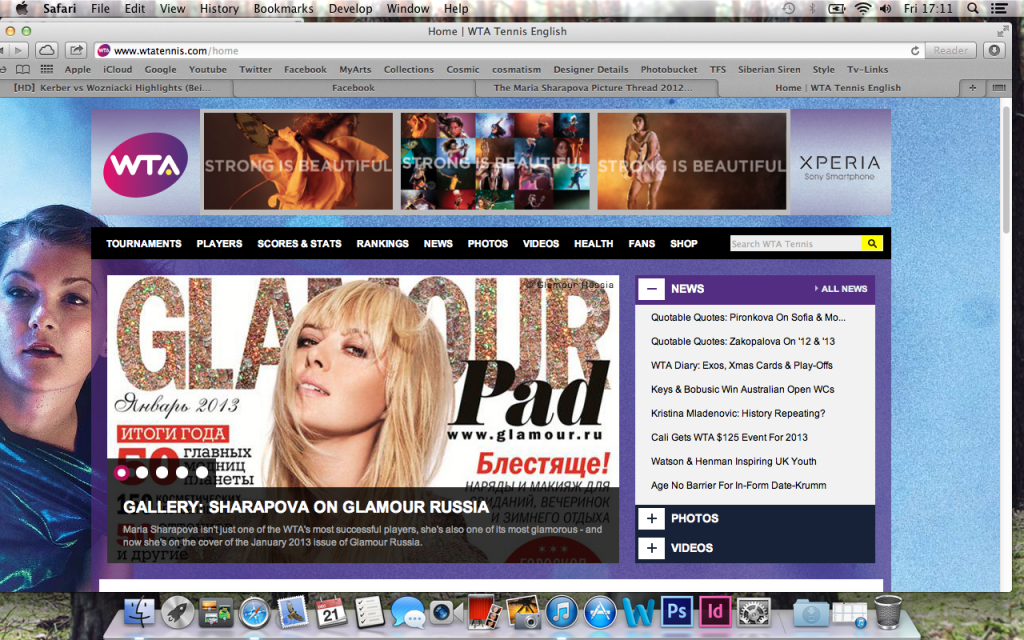Click the Mail stamp icon in dock
Image resolution: width=1024 pixels, height=640 pixels.
[293, 613]
